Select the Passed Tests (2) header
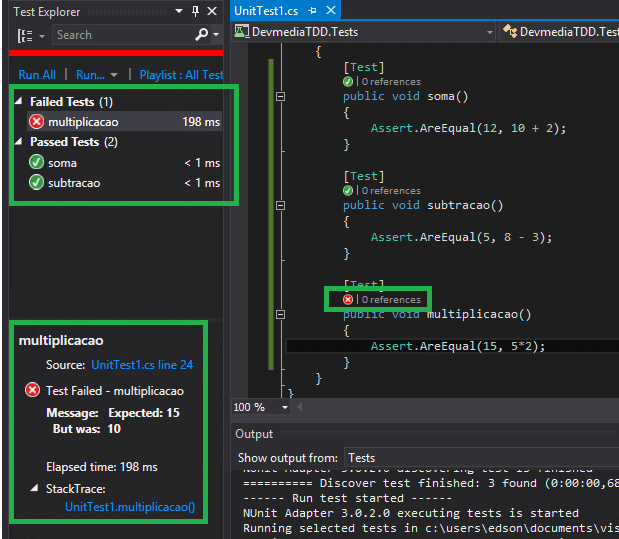Screen dimensions: 619x539 (x=74, y=142)
